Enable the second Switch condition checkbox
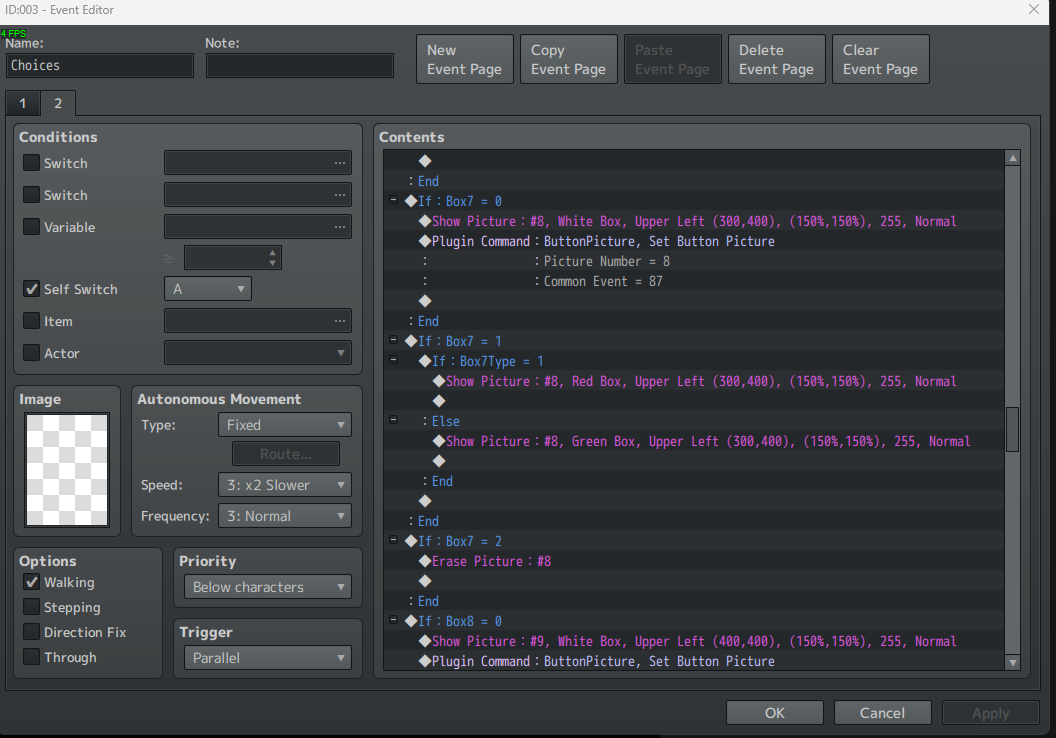The width and height of the screenshot is (1056, 738). pyautogui.click(x=31, y=195)
